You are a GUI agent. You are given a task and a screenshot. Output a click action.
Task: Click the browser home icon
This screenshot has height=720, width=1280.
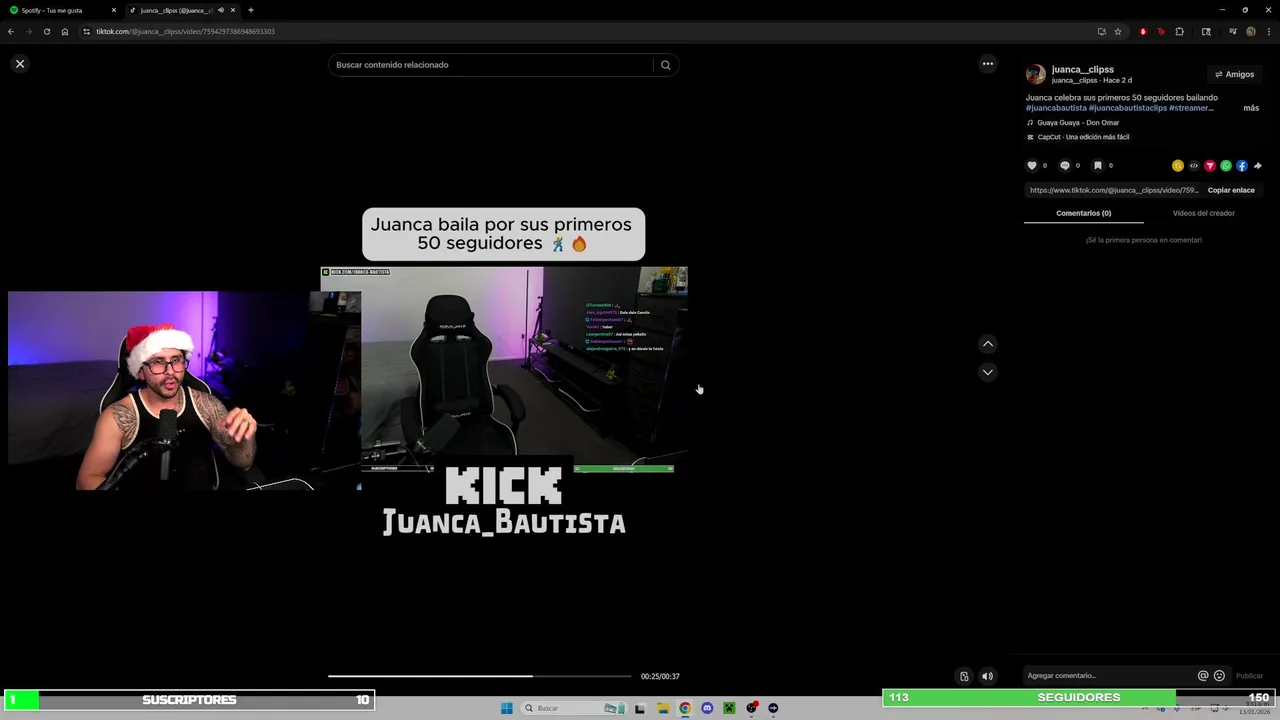click(65, 31)
